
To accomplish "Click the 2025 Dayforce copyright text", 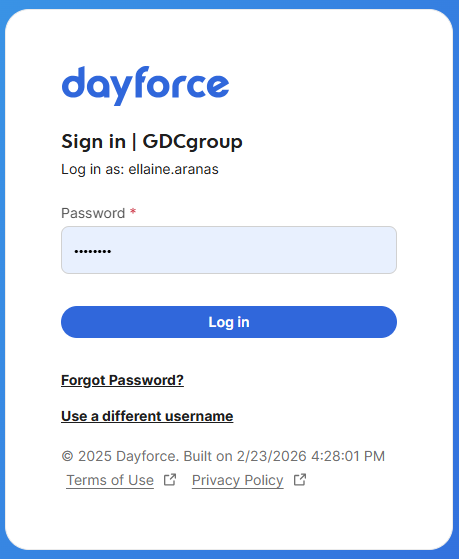I will tap(128, 456).
